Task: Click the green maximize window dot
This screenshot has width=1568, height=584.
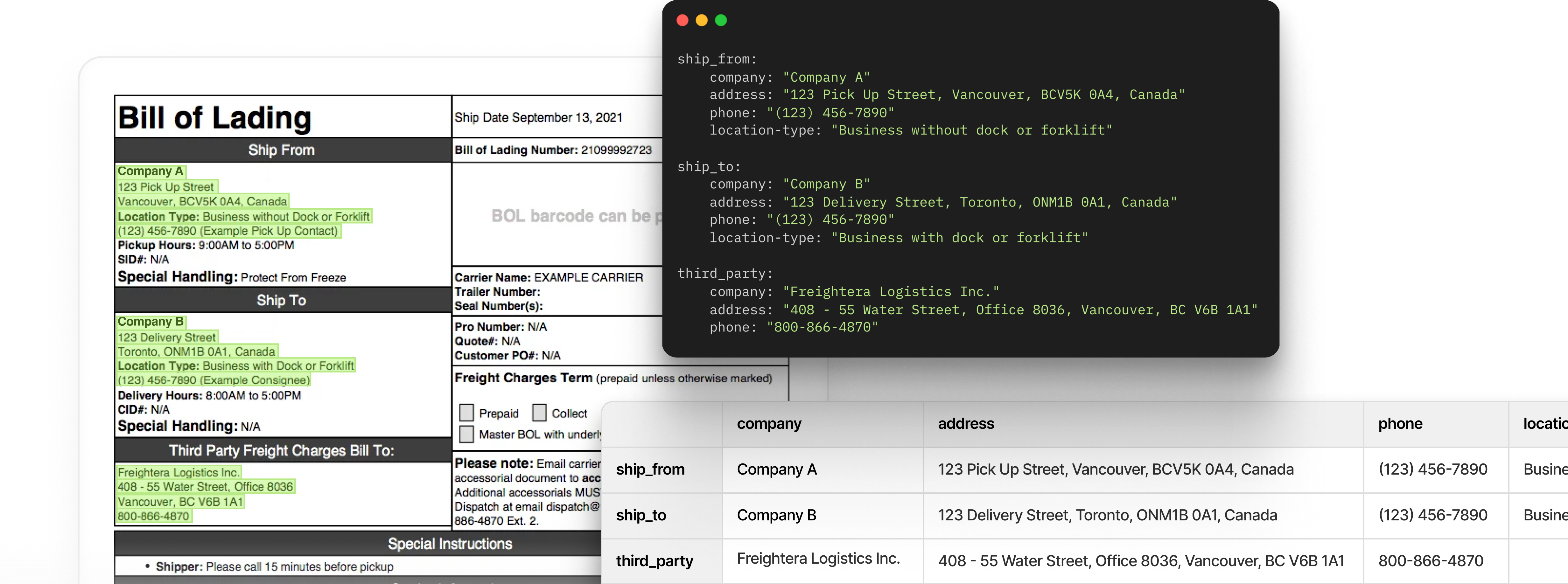Action: click(x=721, y=21)
